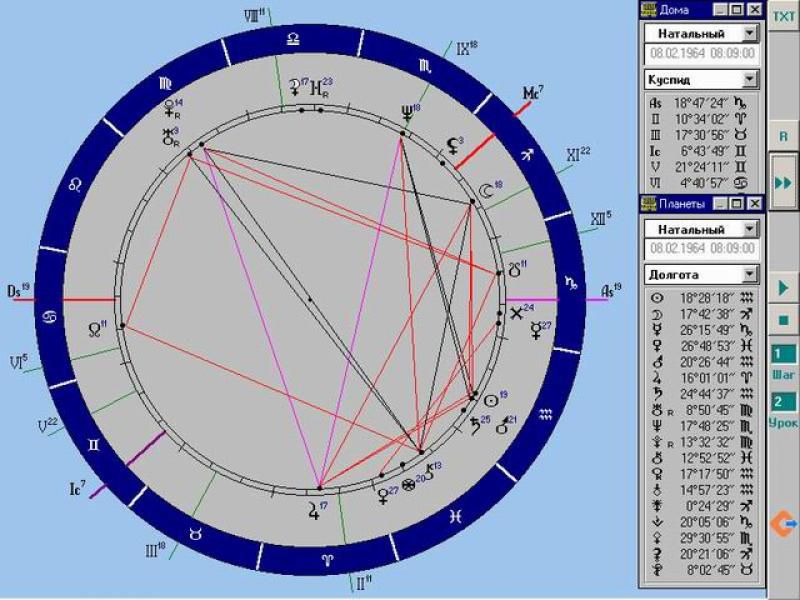Viewport: 800px width, 600px height.
Task: Minimize the Дома panel window
Action: 721,10
